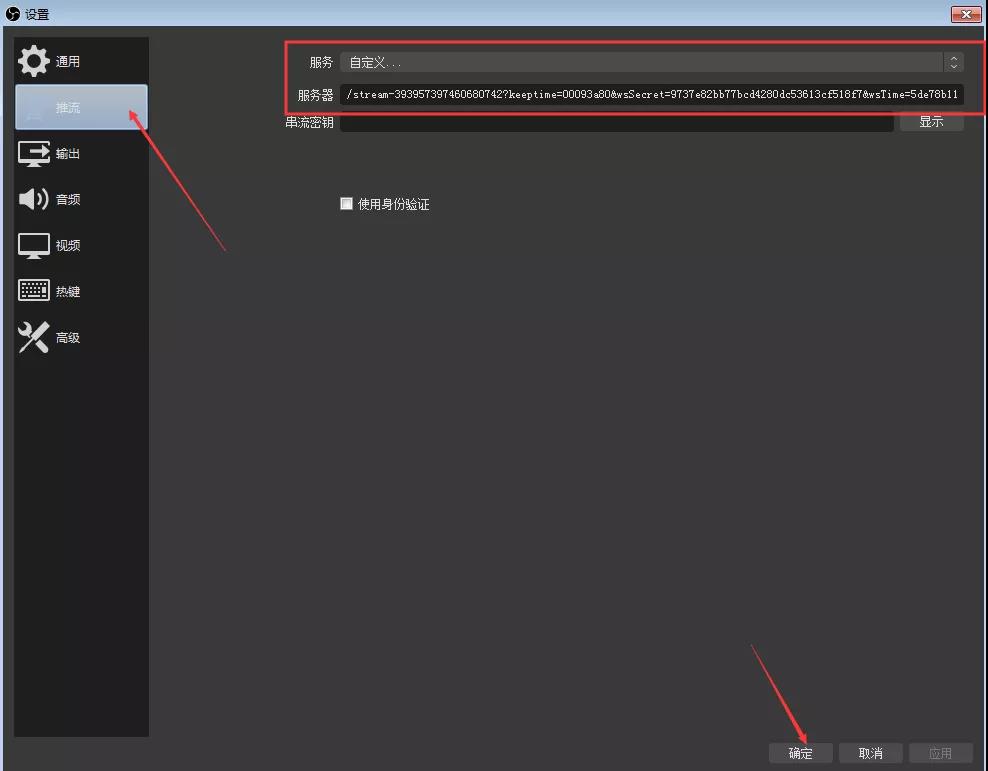
Task: Open the 视频 video display icon
Action: coord(33,246)
